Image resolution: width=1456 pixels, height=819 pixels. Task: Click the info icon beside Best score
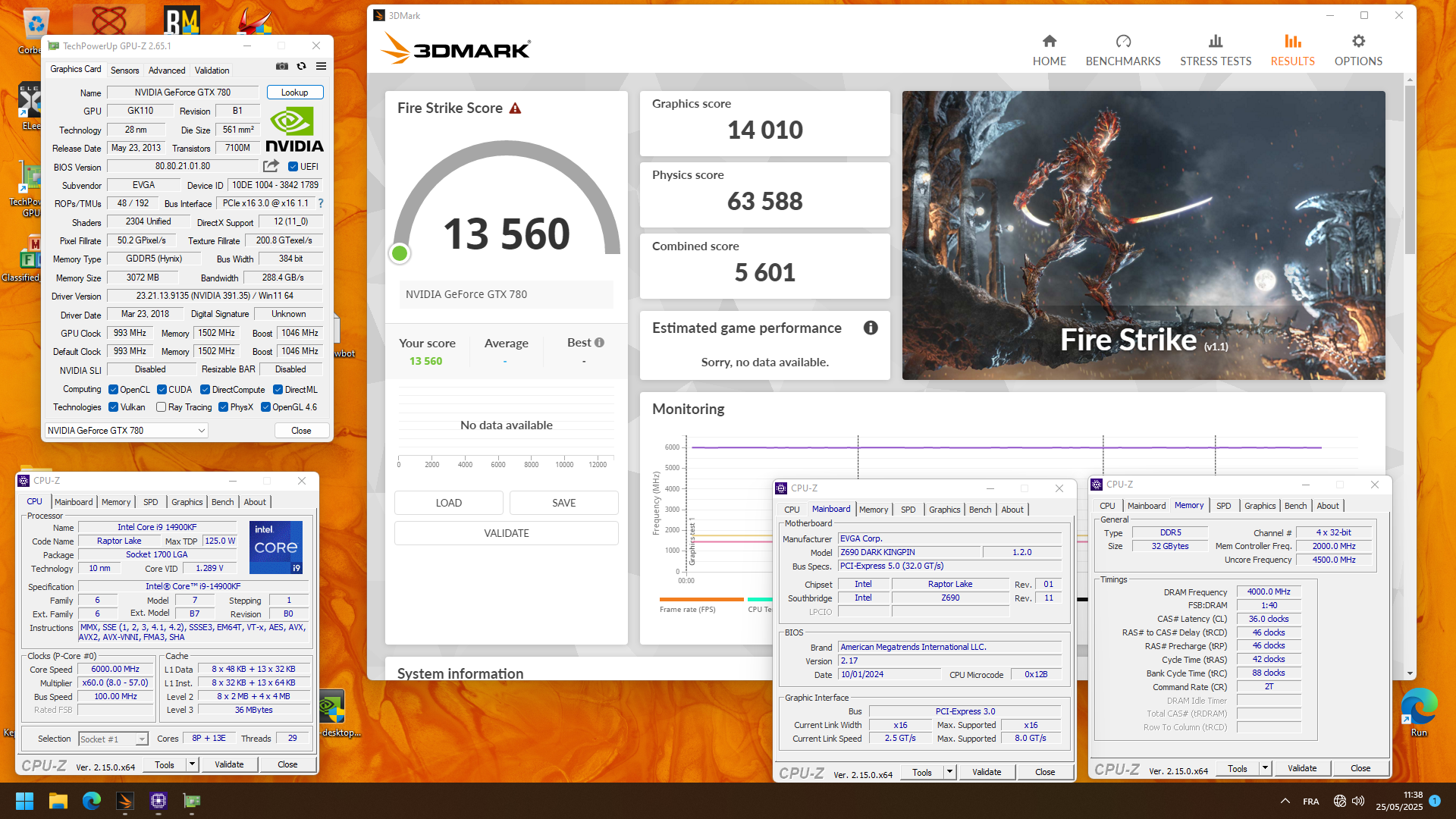[599, 343]
